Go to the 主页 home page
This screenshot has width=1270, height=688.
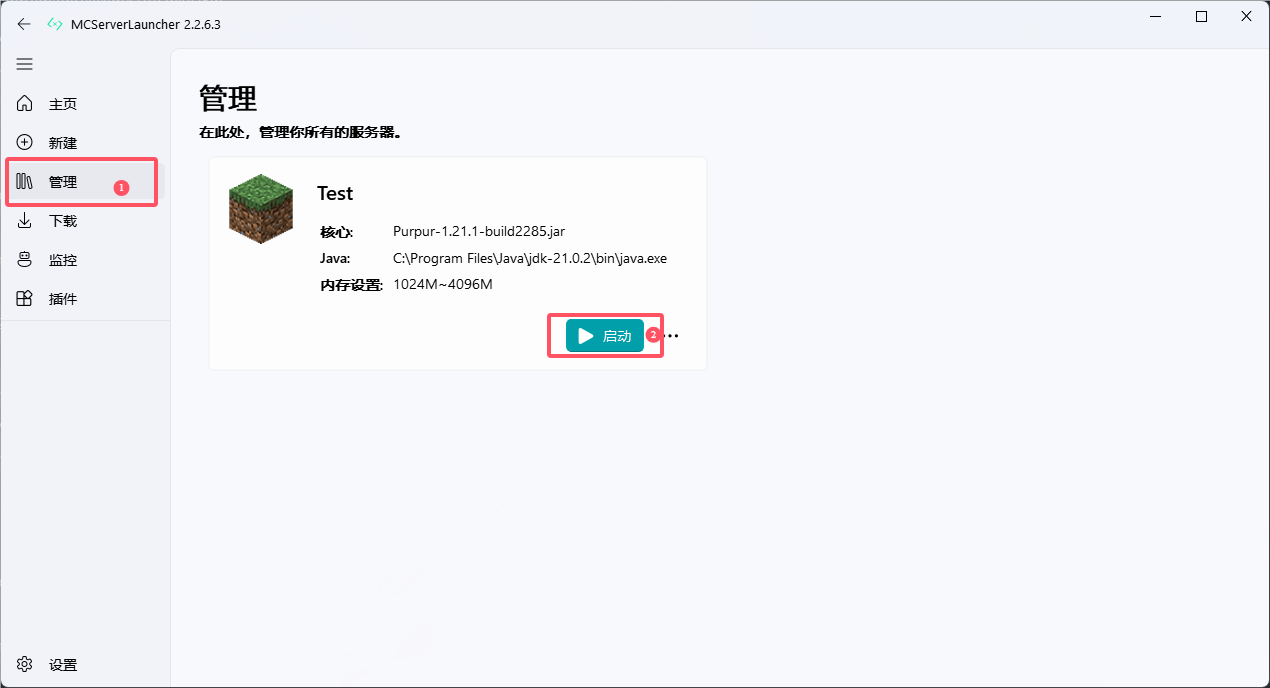[x=85, y=104]
